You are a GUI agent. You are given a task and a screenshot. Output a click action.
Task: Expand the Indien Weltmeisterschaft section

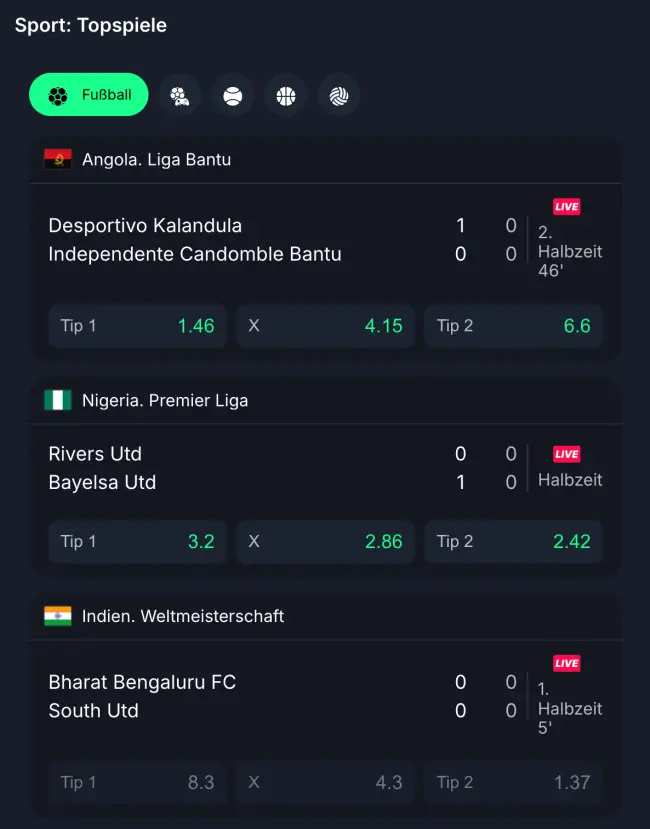pyautogui.click(x=325, y=616)
